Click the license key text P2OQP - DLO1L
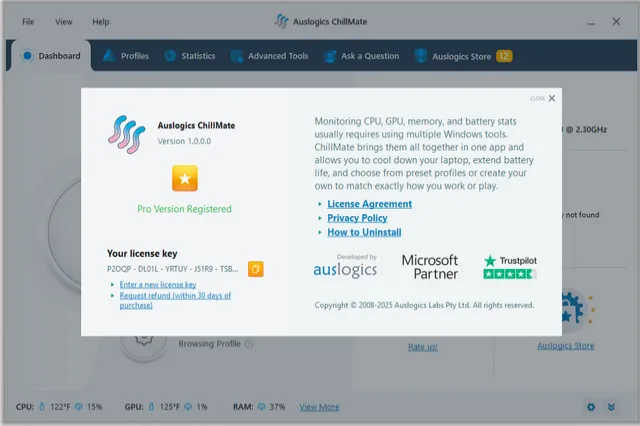 (172, 269)
